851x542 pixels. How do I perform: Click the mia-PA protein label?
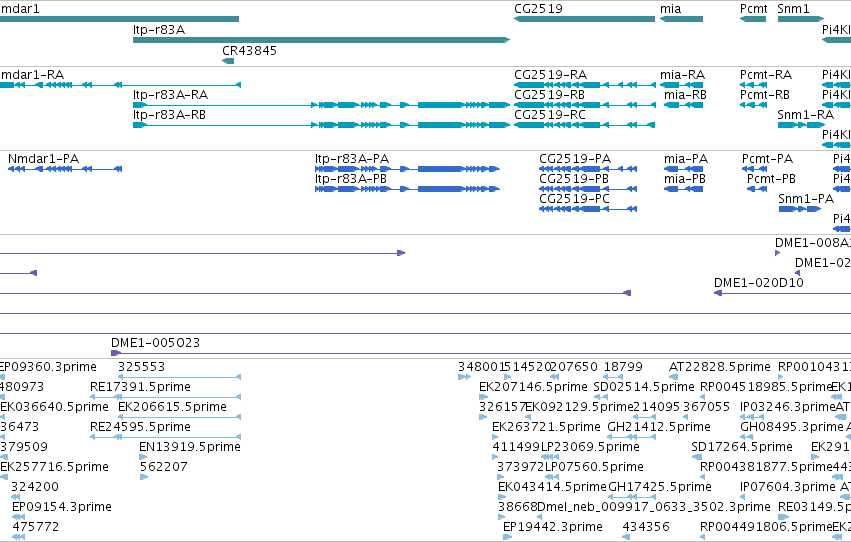pos(685,159)
